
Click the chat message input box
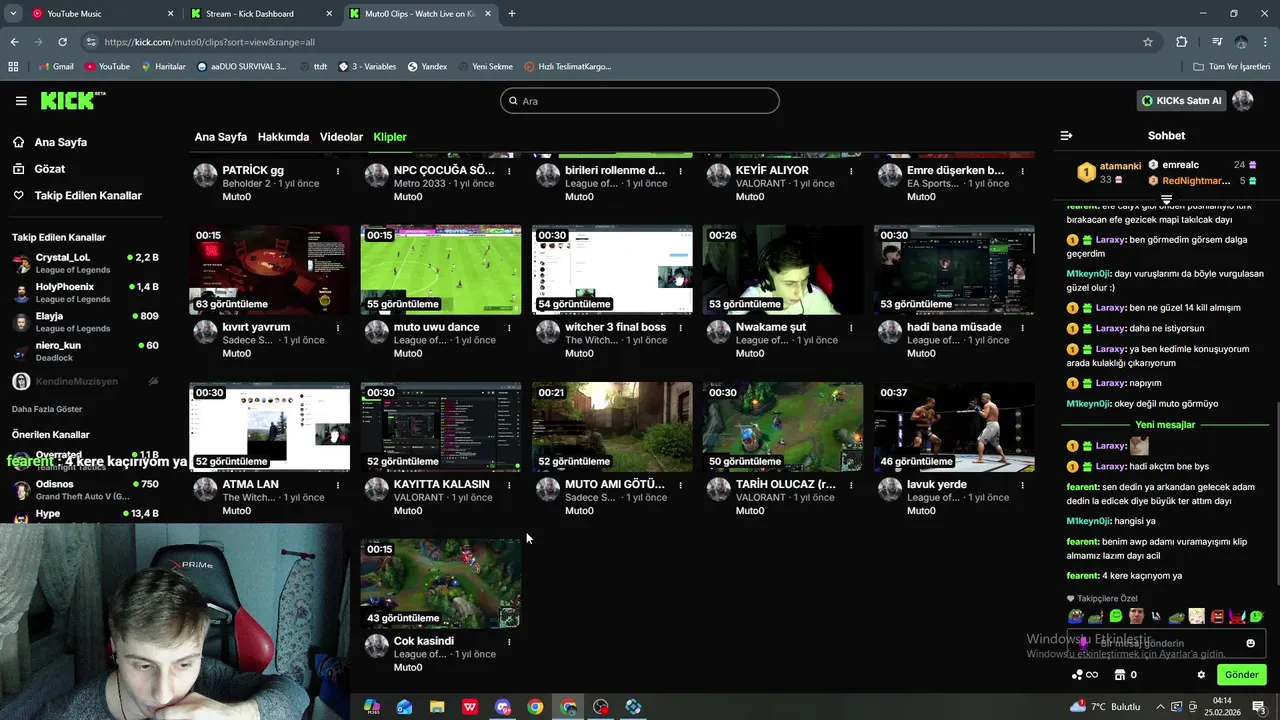pos(1166,643)
